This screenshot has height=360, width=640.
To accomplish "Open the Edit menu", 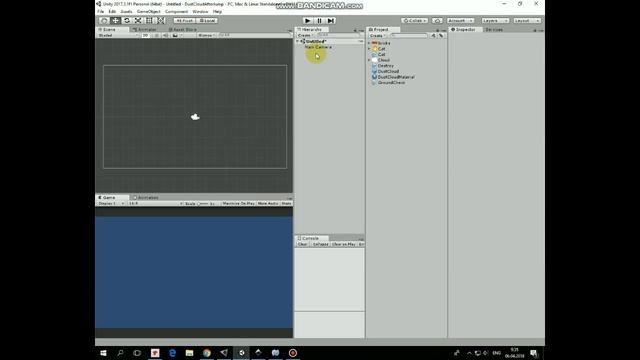I will click(x=112, y=11).
